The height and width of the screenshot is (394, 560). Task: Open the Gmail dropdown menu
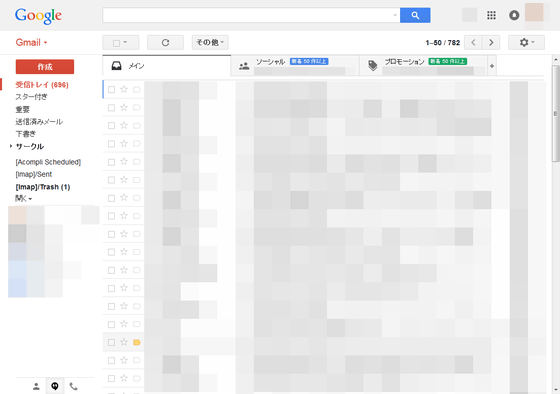pyautogui.click(x=31, y=43)
